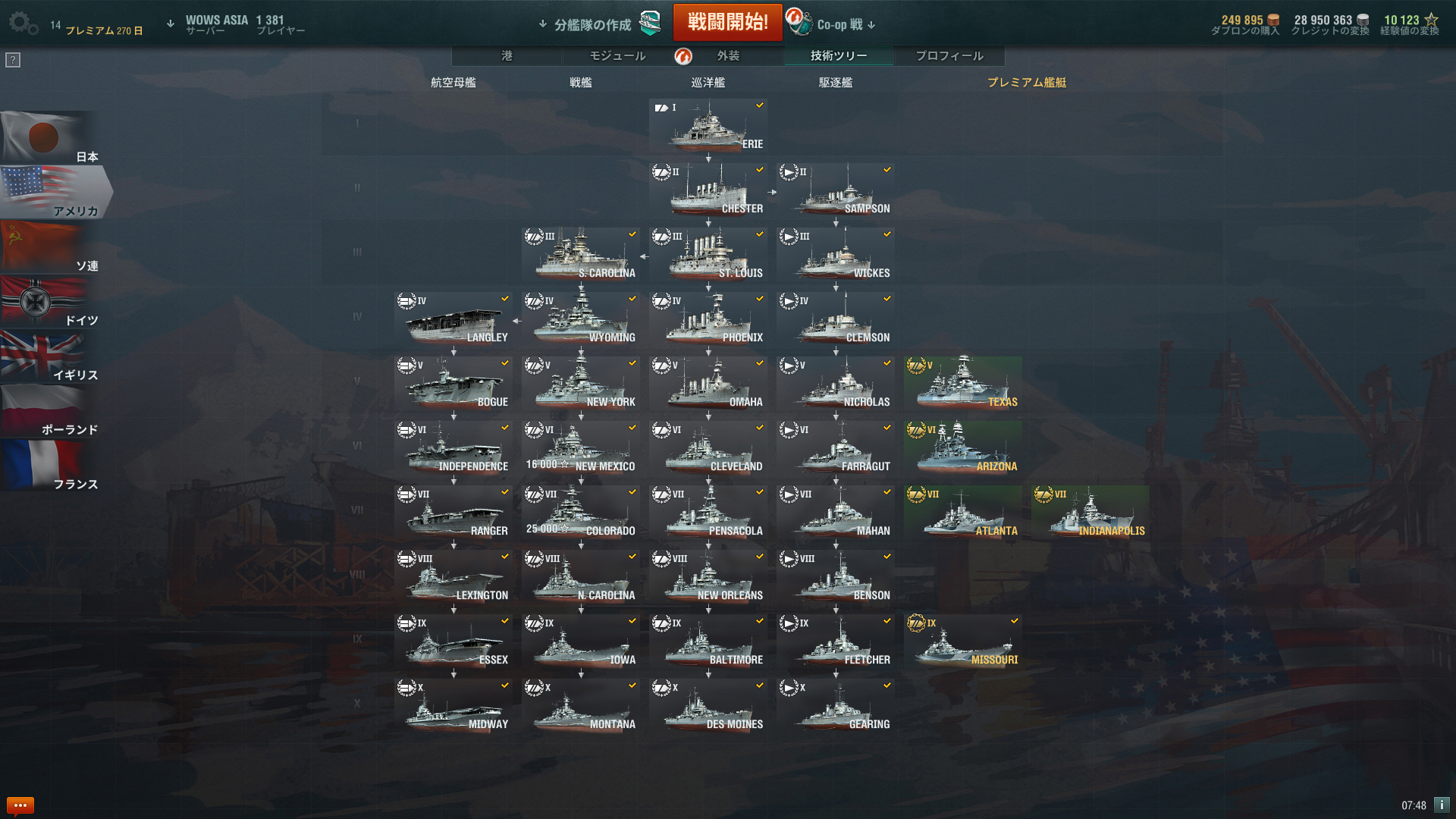Click the 戦闘開始! battle button
This screenshot has width=1456, height=819.
(728, 22)
